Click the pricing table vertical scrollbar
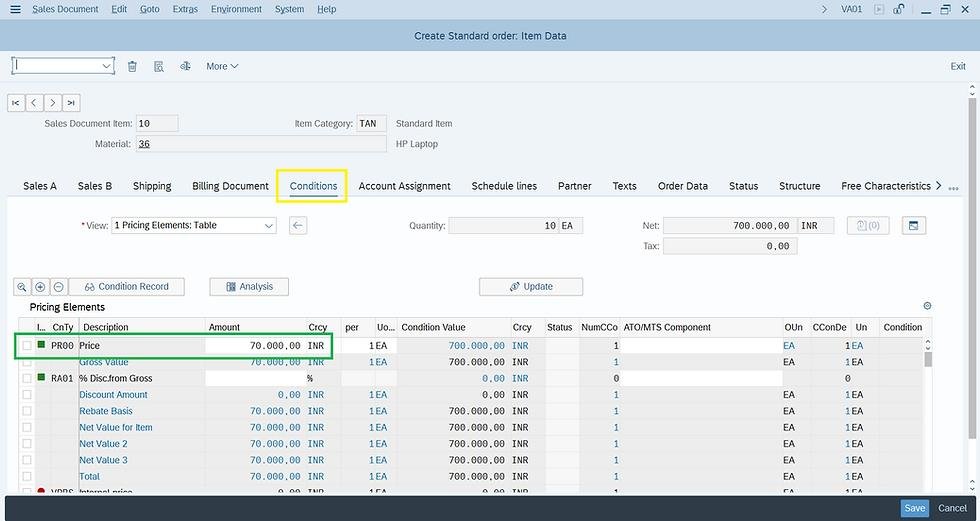The height and width of the screenshot is (521, 980). pos(928,359)
